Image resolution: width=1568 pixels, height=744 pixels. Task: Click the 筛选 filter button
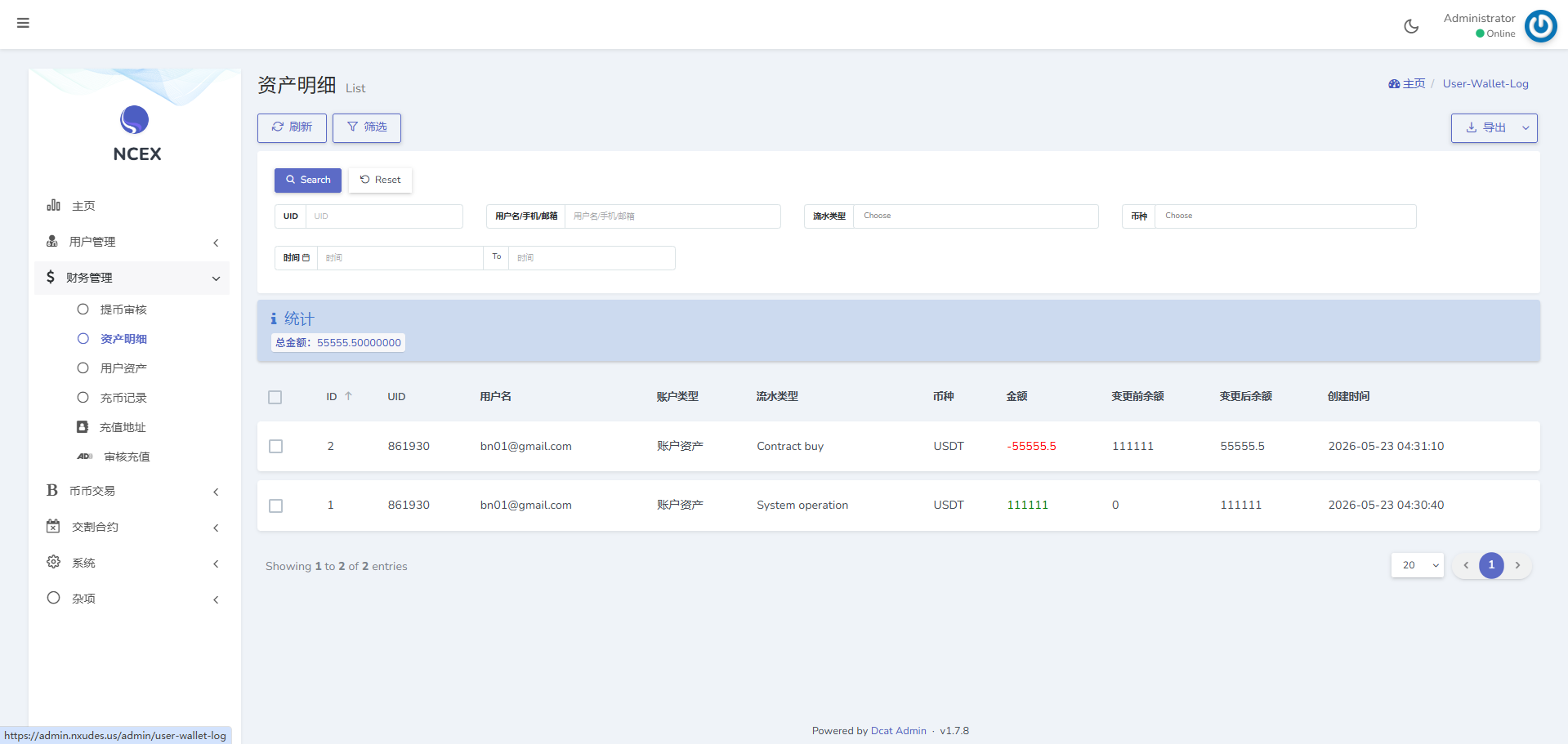pos(367,127)
